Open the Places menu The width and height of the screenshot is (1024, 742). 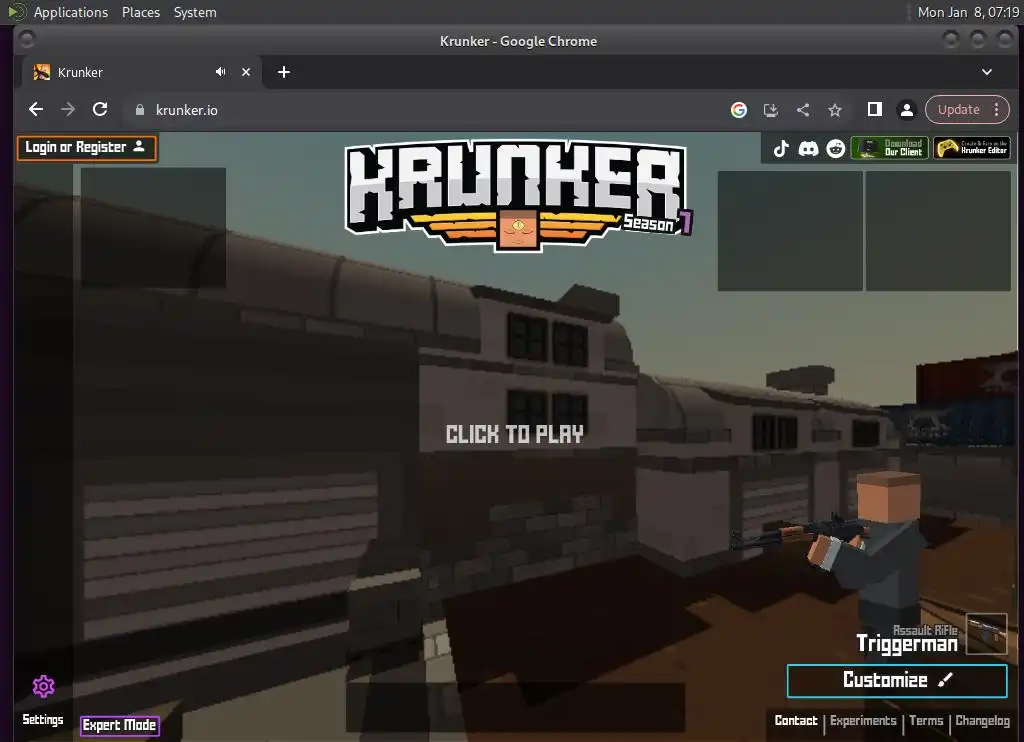tap(140, 12)
